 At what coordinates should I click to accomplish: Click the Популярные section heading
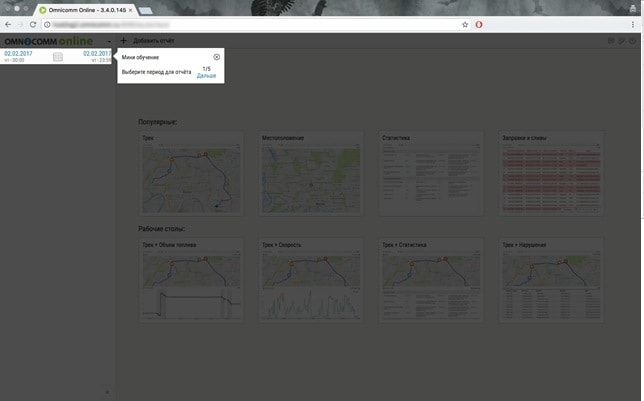pos(158,122)
